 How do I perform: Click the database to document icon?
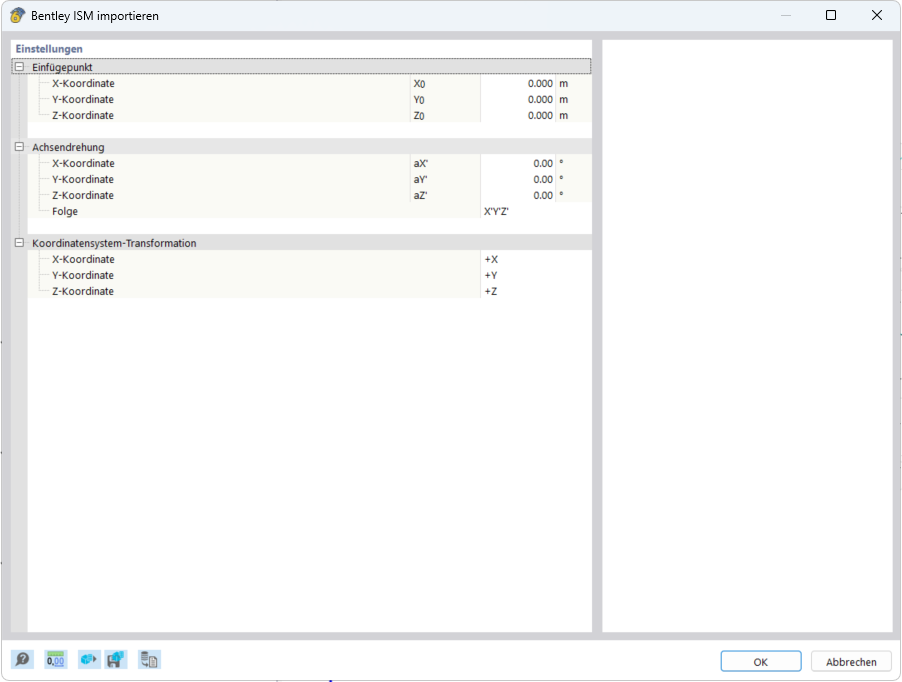(x=149, y=660)
